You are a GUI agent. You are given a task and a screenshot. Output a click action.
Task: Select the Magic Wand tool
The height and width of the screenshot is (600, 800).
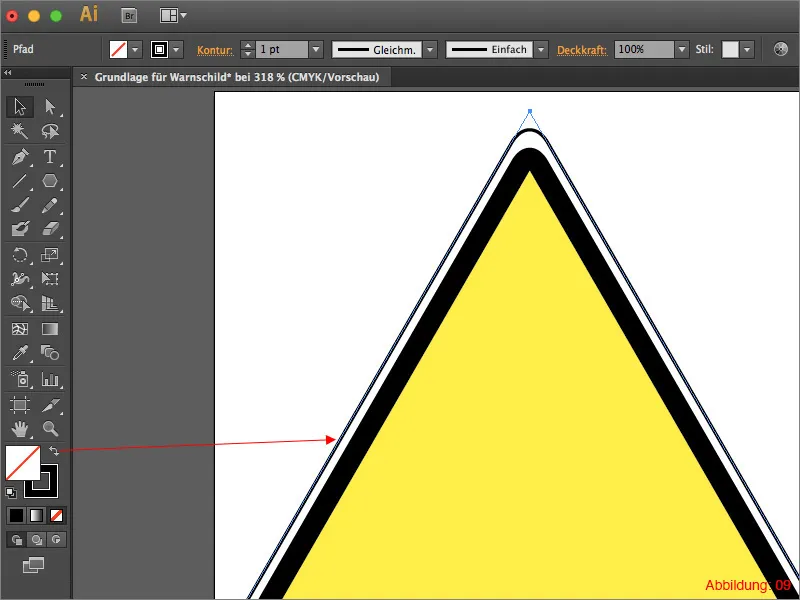20,131
